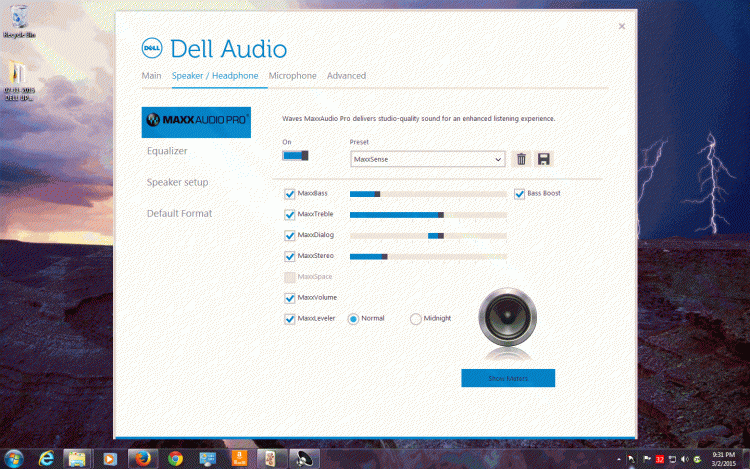The height and width of the screenshot is (469, 750).
Task: Click the MaxxTreble slider handle
Action: [441, 215]
